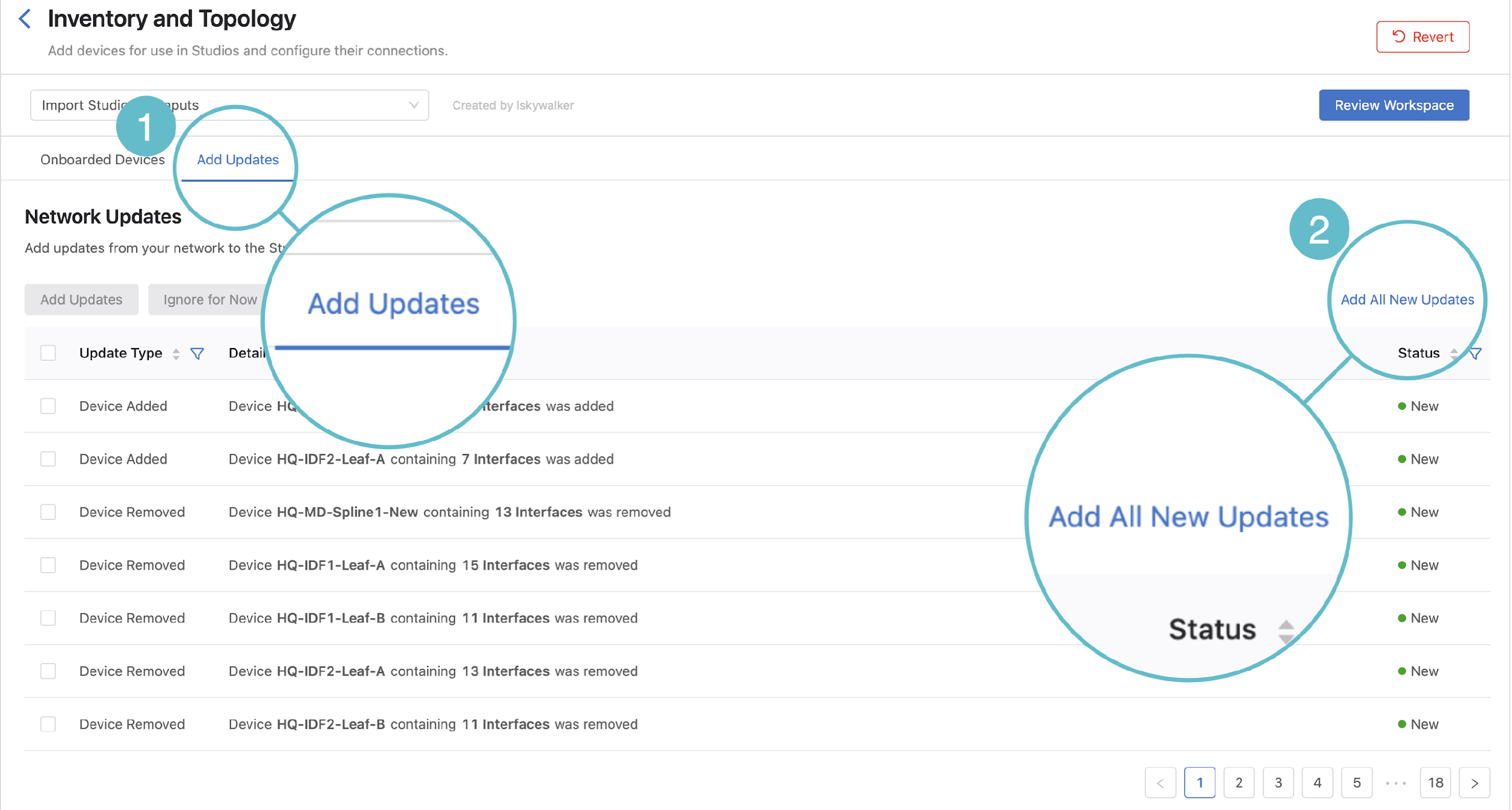1512x810 pixels.
Task: Click the Add All New Updates link
Action: click(x=1407, y=300)
